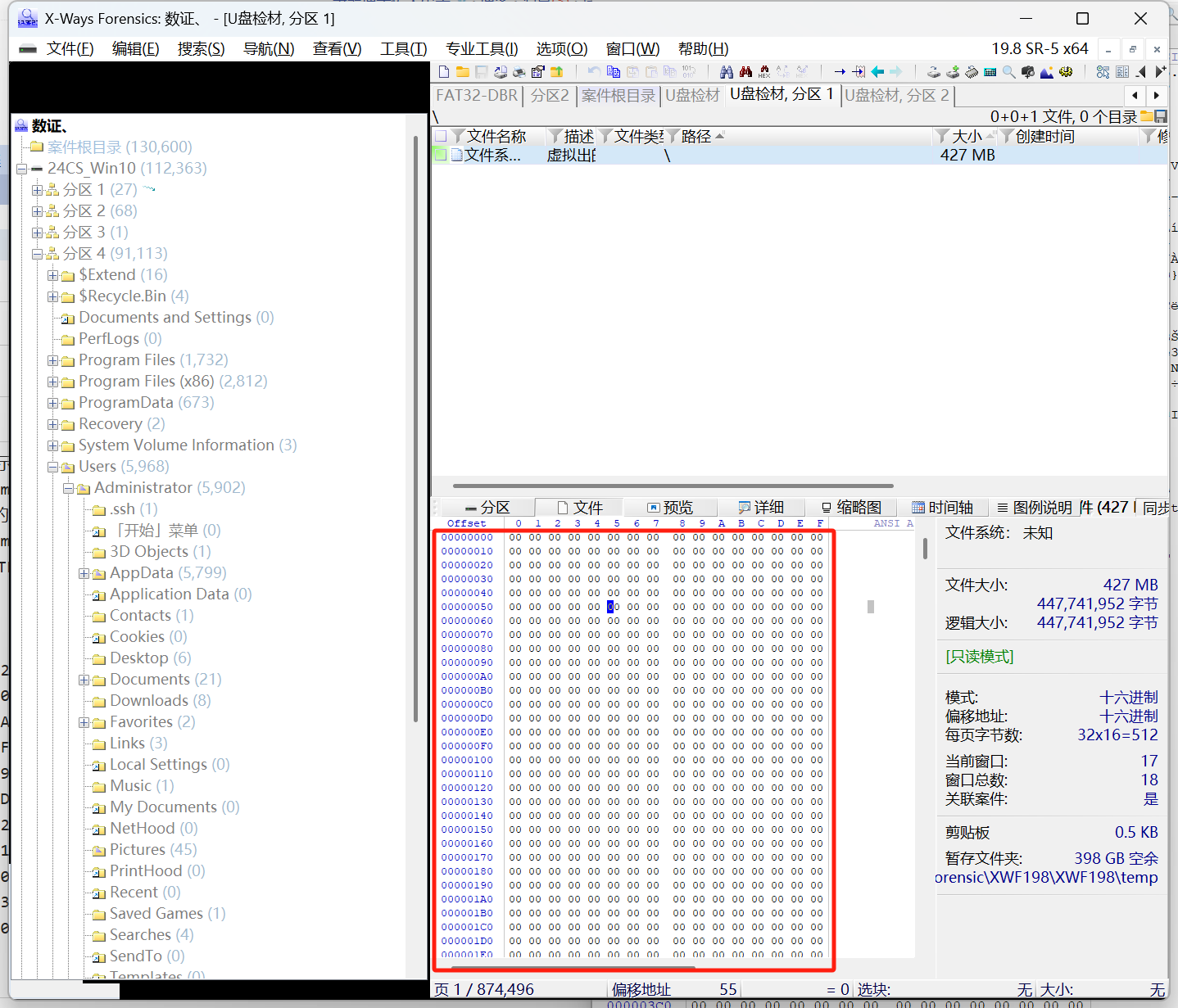Click the yellow folder icon beside file count
The image size is (1178, 1008).
(x=1147, y=117)
